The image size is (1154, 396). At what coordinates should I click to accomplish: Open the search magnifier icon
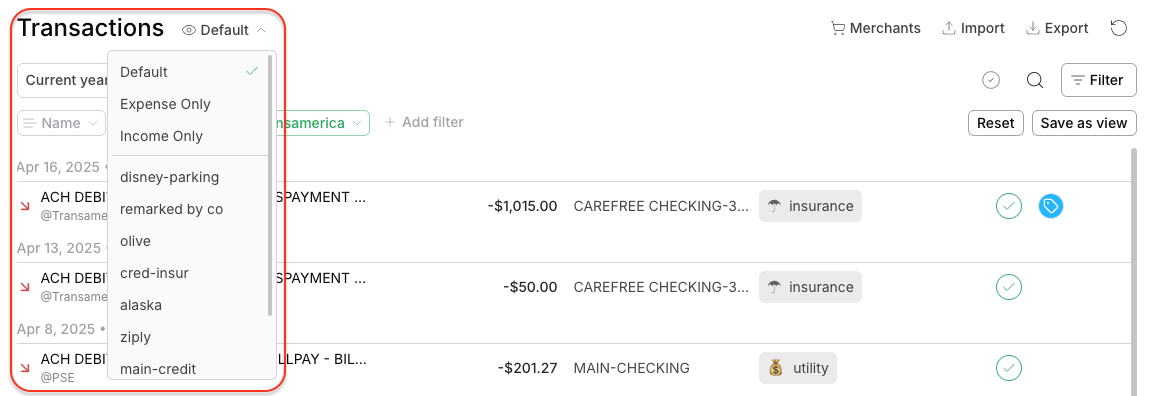click(1035, 80)
